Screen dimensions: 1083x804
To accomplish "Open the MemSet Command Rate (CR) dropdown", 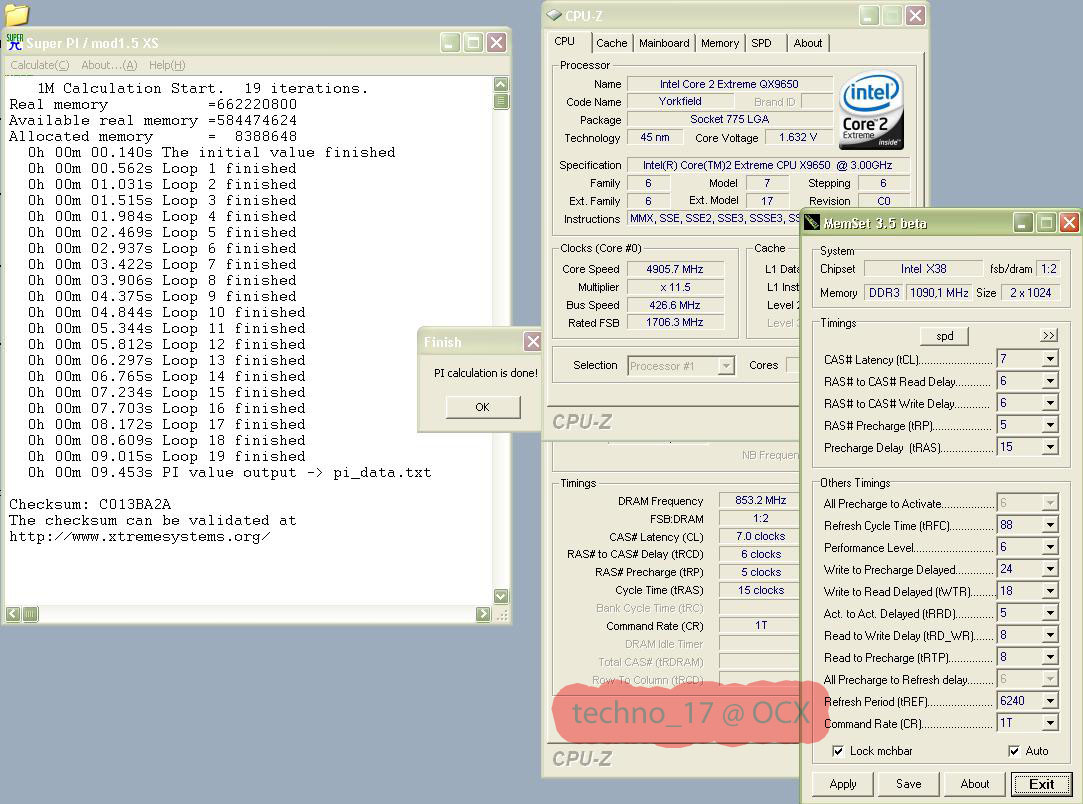I will pos(1050,724).
